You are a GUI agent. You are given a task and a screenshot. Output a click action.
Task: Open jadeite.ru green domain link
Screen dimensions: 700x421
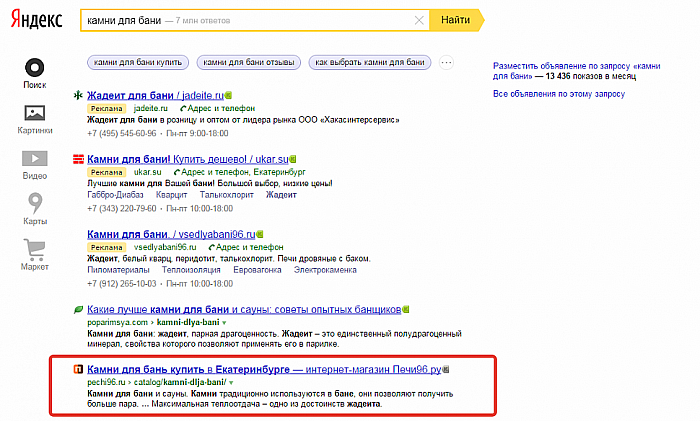click(x=151, y=108)
